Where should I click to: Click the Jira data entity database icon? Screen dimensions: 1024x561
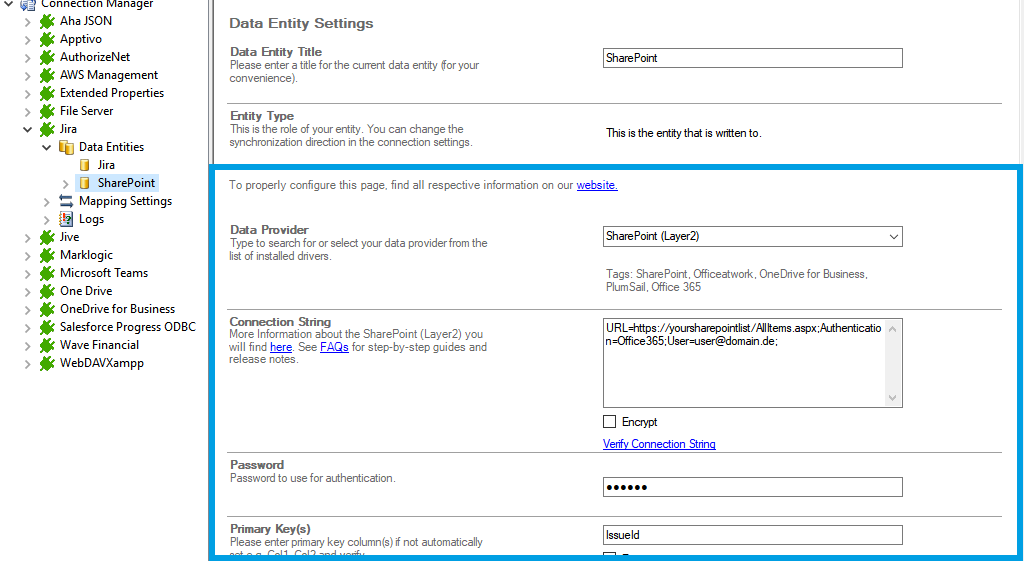(85, 165)
